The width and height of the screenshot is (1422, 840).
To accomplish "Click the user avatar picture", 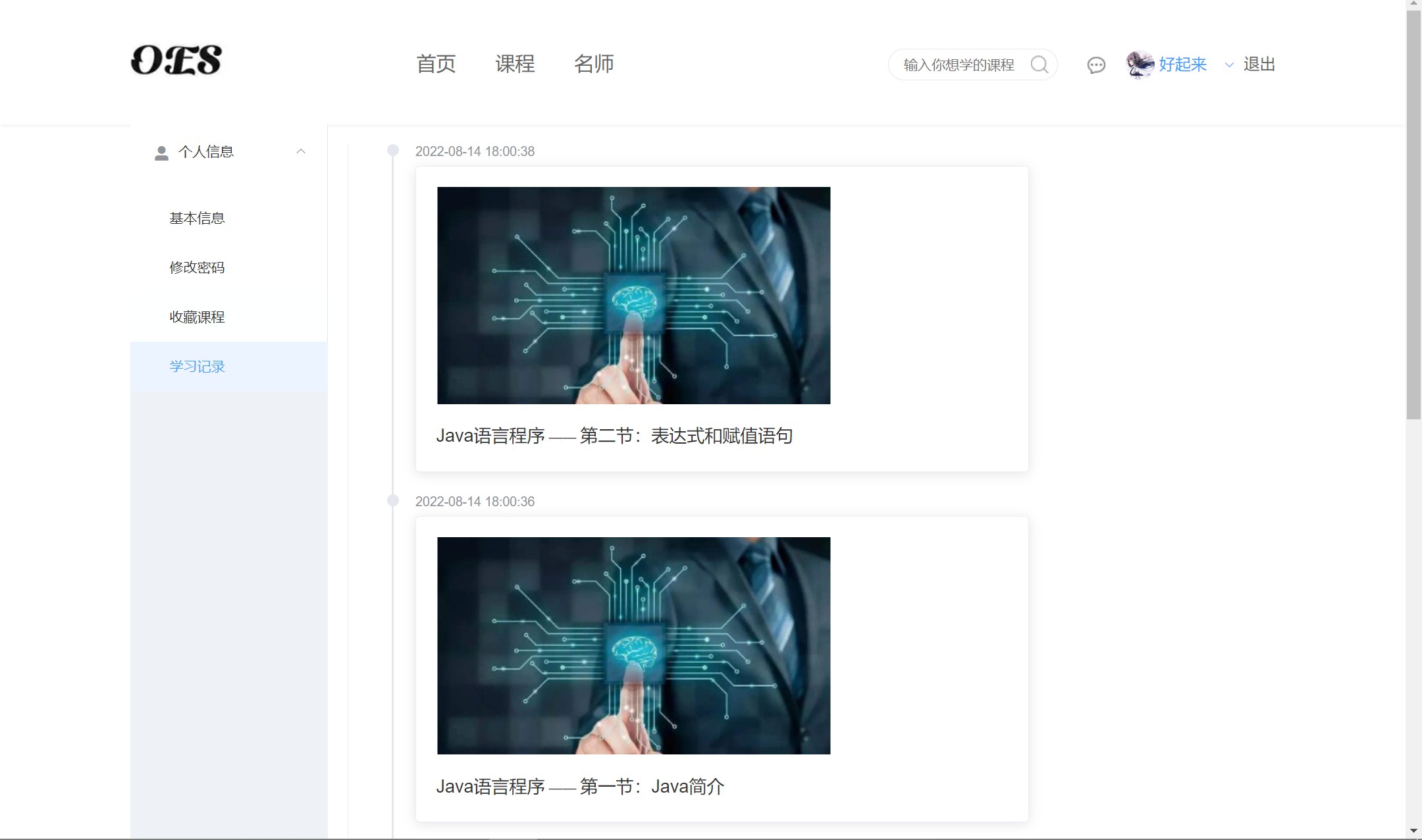I will click(x=1140, y=65).
